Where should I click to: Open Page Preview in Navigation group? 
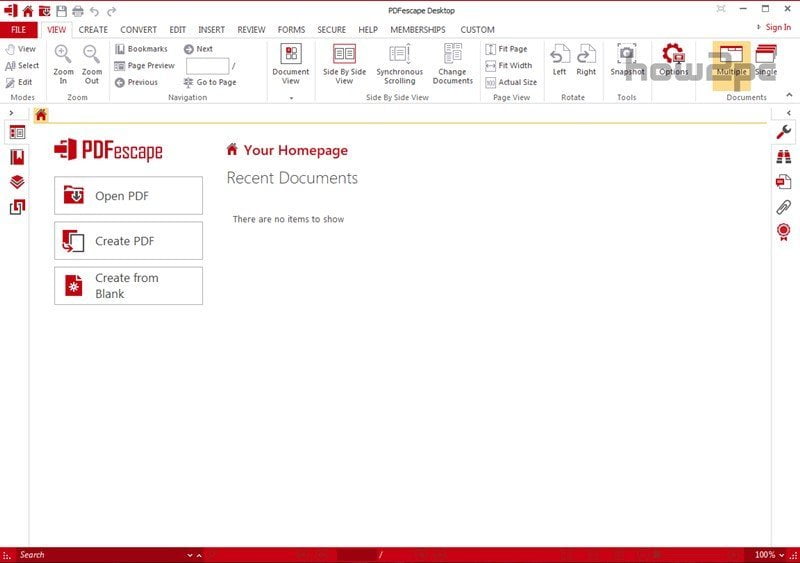145,65
